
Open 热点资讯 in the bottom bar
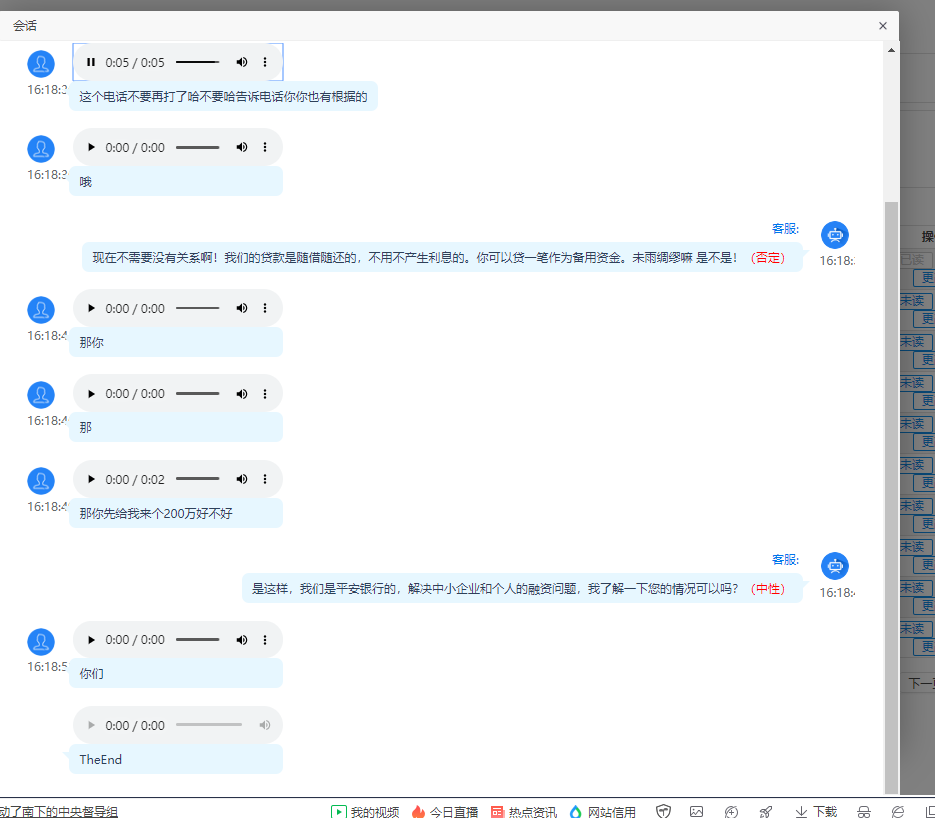point(497,811)
